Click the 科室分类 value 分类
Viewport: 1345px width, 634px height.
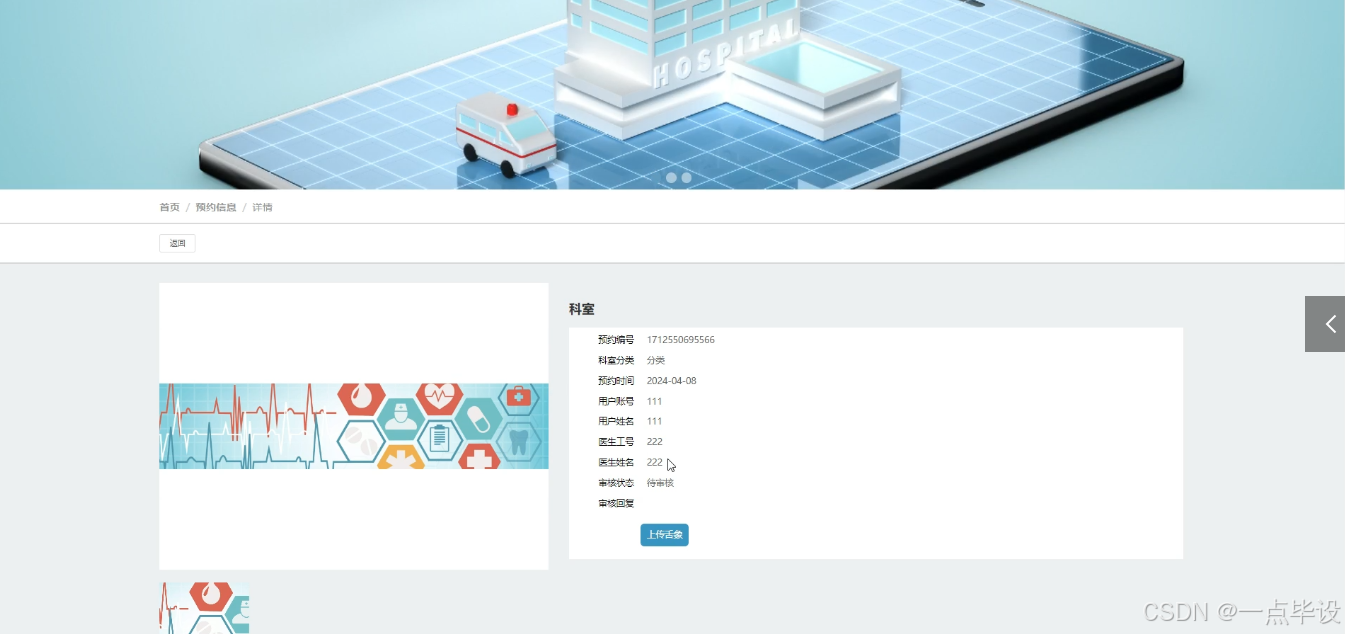tap(656, 360)
